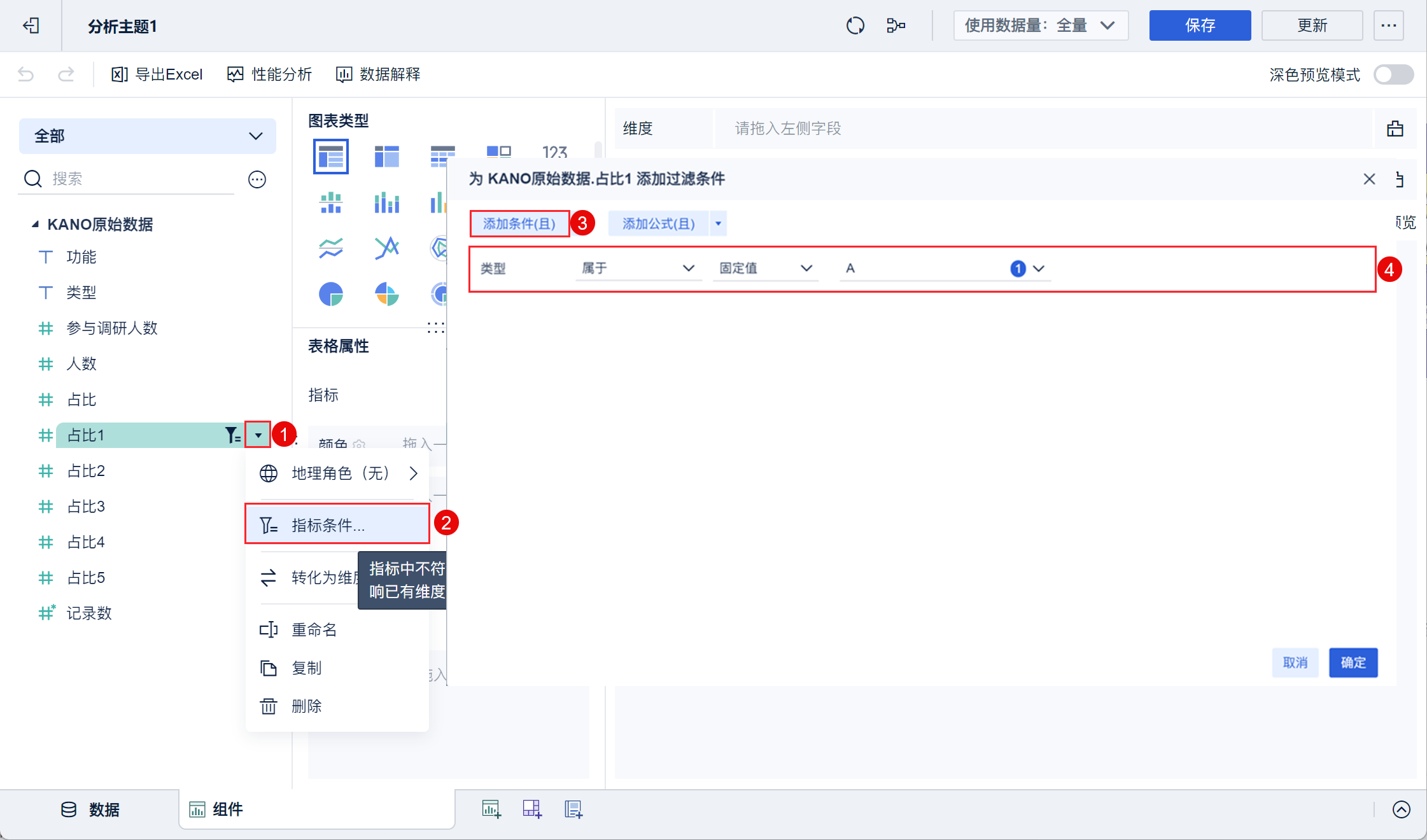1427x840 pixels.
Task: Select 重命名 in the context menu
Action: (314, 629)
